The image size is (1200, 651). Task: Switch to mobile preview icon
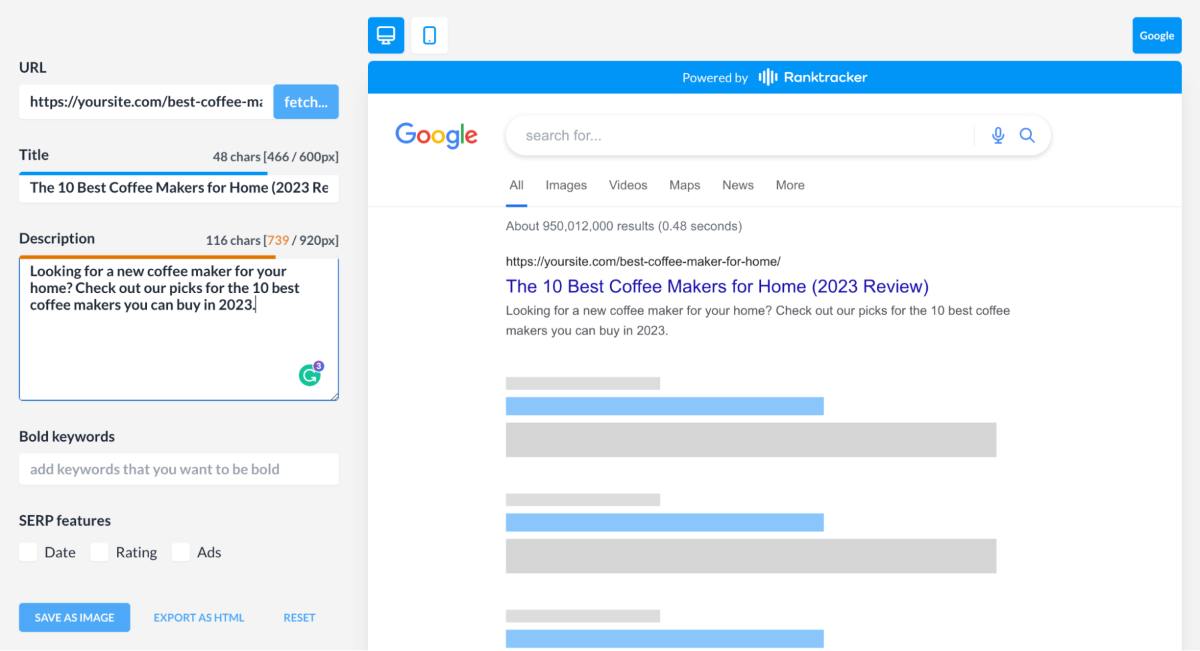[429, 35]
